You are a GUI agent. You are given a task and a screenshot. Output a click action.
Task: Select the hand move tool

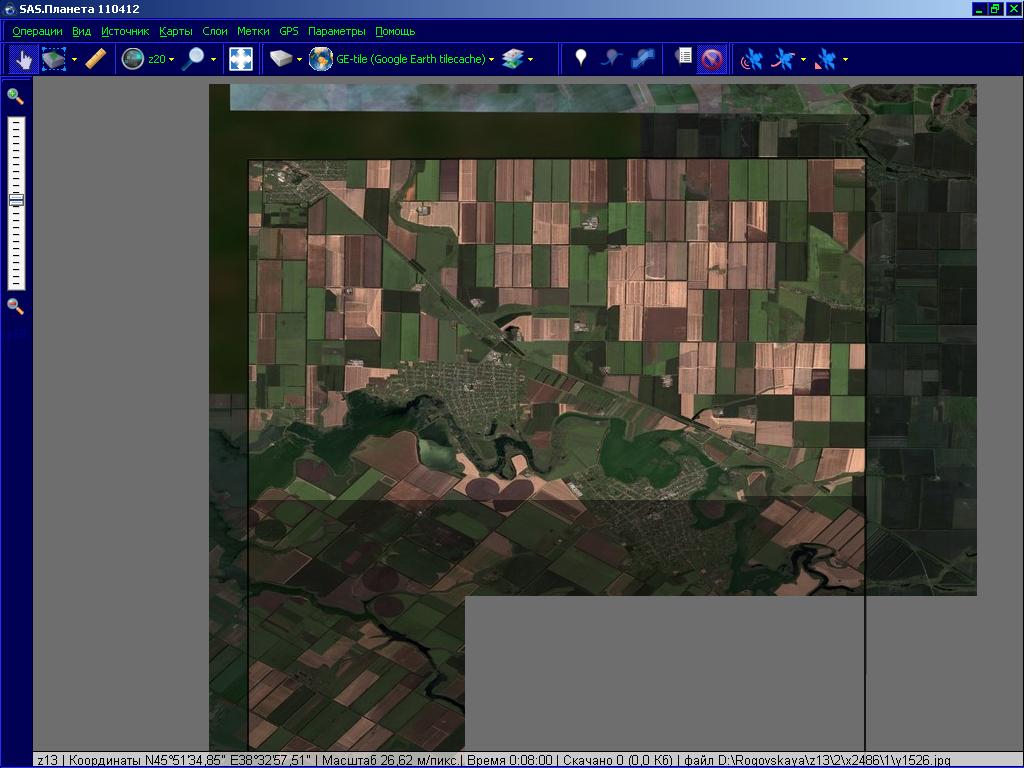point(23,60)
